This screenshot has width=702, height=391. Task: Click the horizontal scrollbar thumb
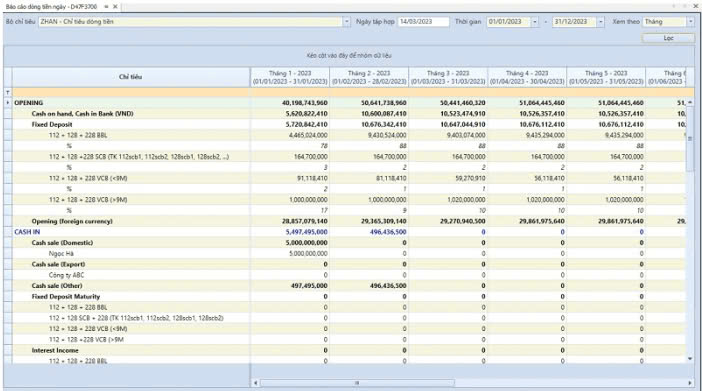[x=357, y=383]
